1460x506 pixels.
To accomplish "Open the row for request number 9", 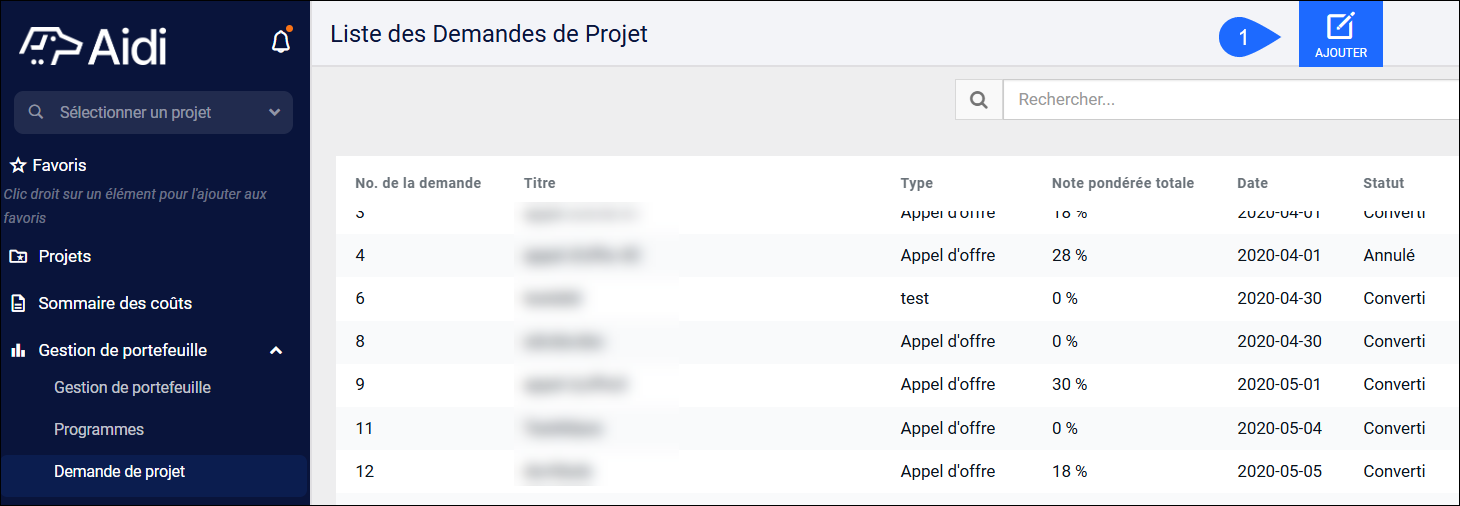I will click(897, 385).
